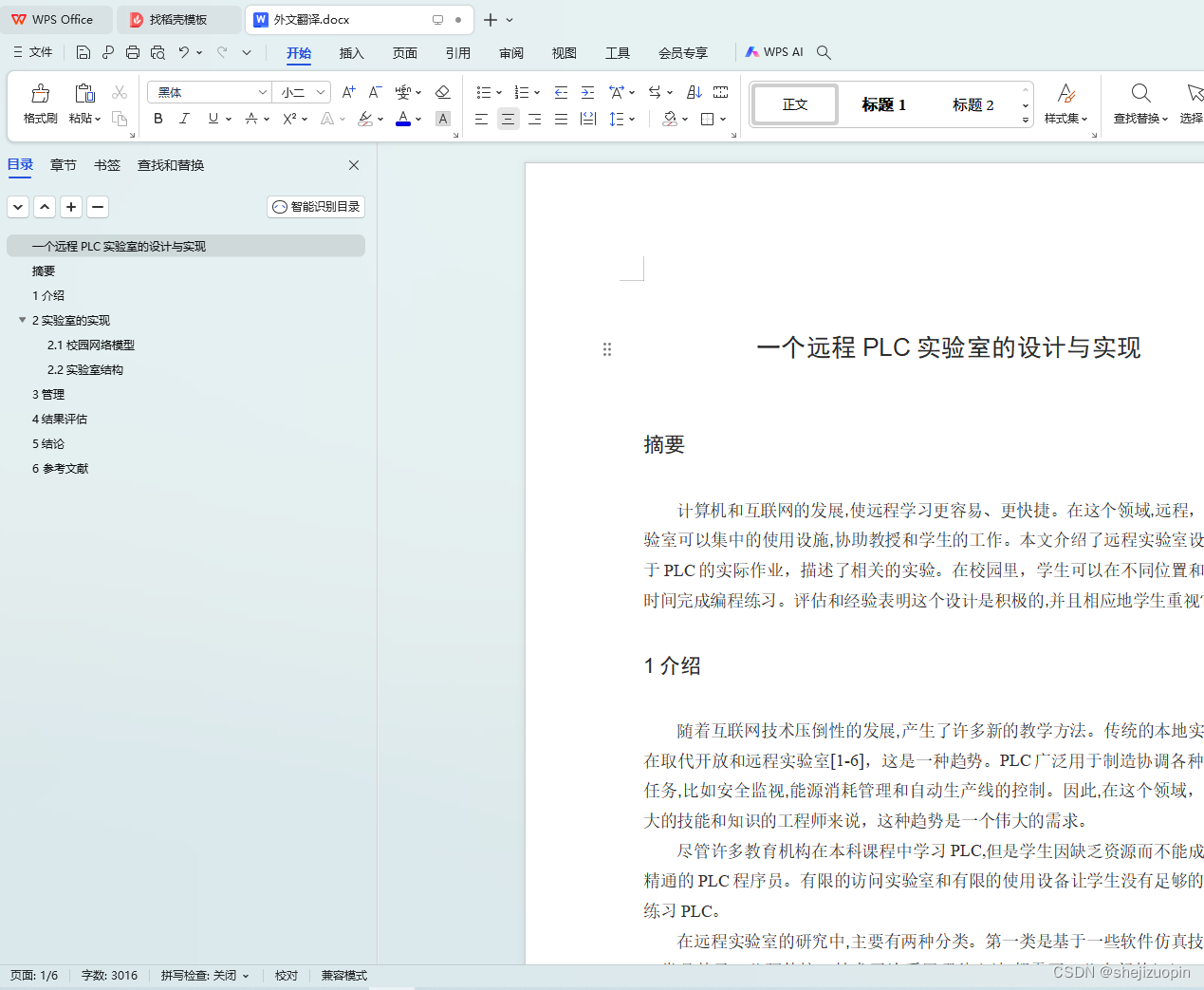Open the font name dropdown 黑体
Image resolution: width=1204 pixels, height=990 pixels.
(x=262, y=92)
